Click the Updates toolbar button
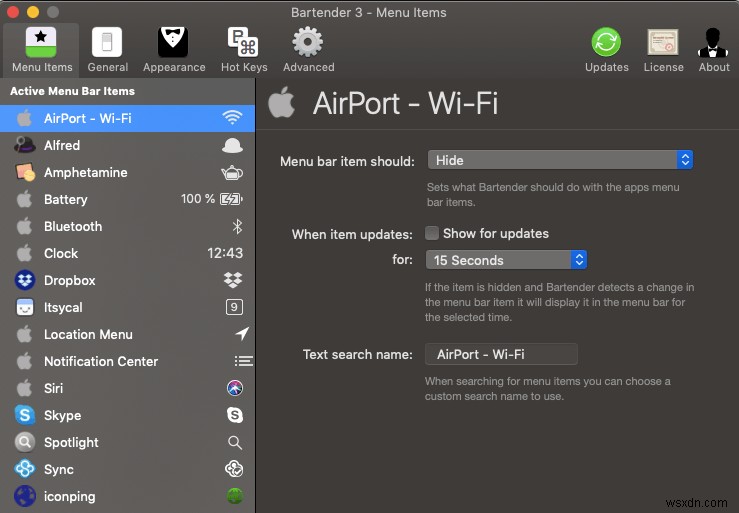739x513 pixels. [x=606, y=50]
